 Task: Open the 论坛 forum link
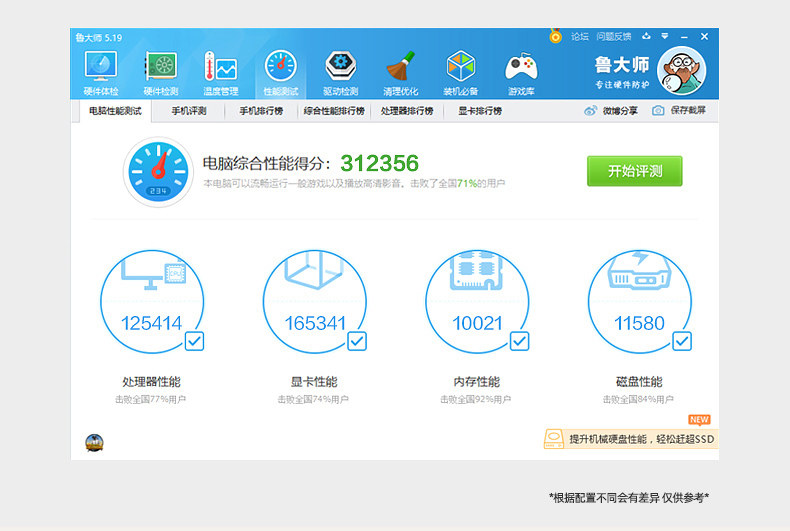click(x=579, y=36)
